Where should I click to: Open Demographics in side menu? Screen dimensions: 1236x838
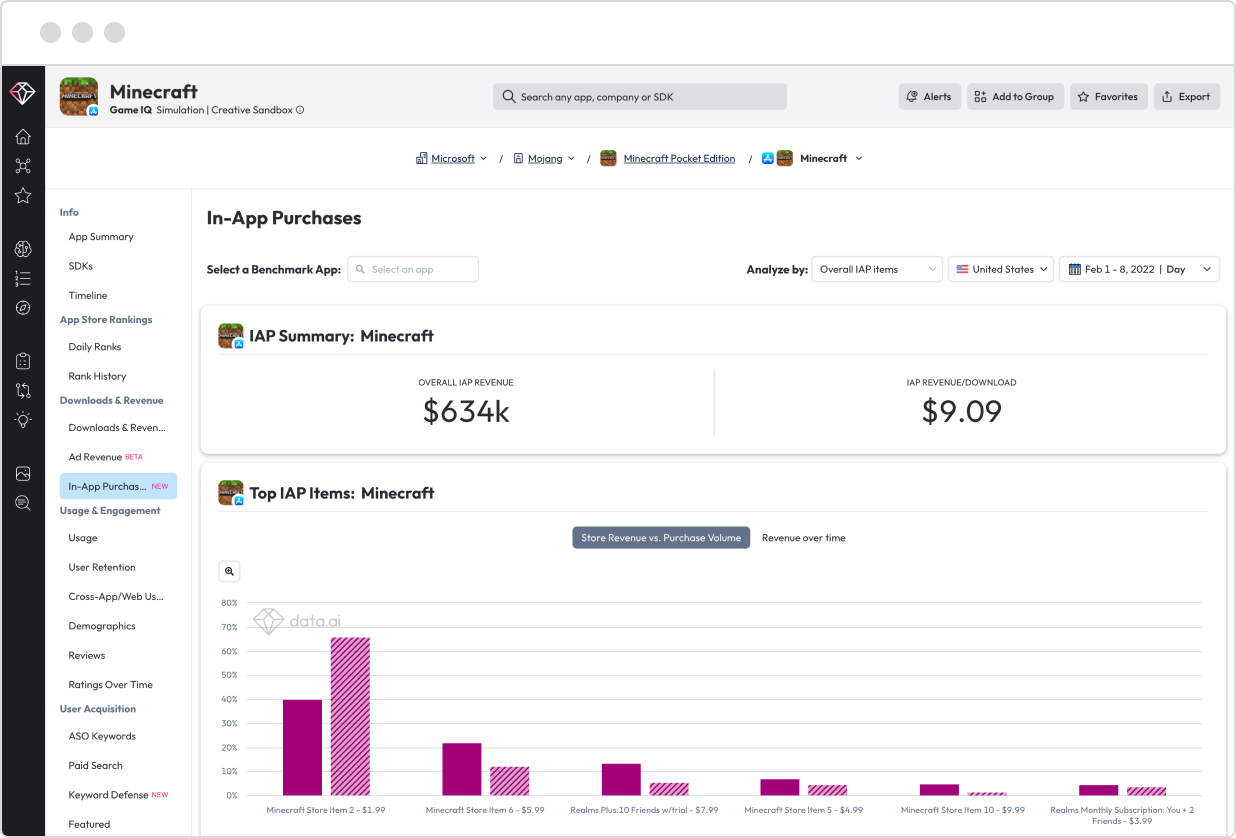(x=102, y=626)
